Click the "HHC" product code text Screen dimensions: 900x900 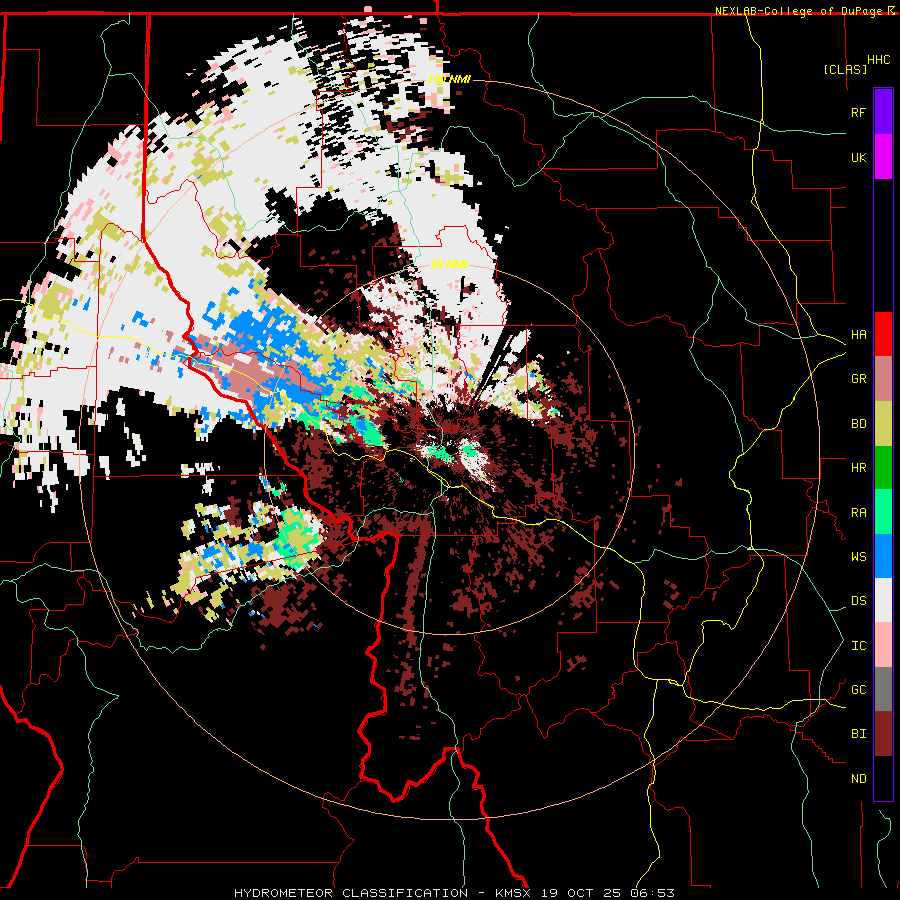coord(879,60)
